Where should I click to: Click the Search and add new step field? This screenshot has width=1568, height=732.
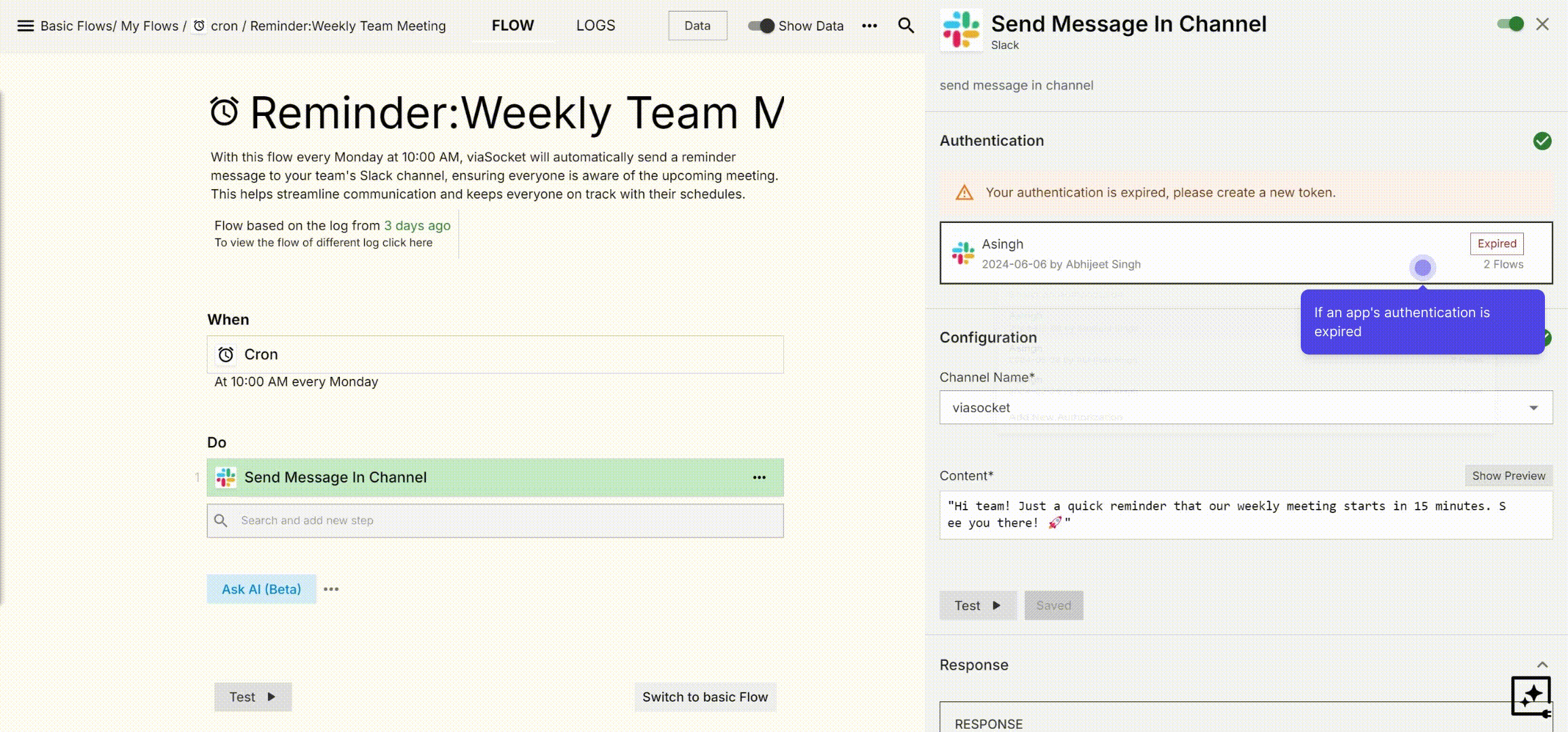495,521
